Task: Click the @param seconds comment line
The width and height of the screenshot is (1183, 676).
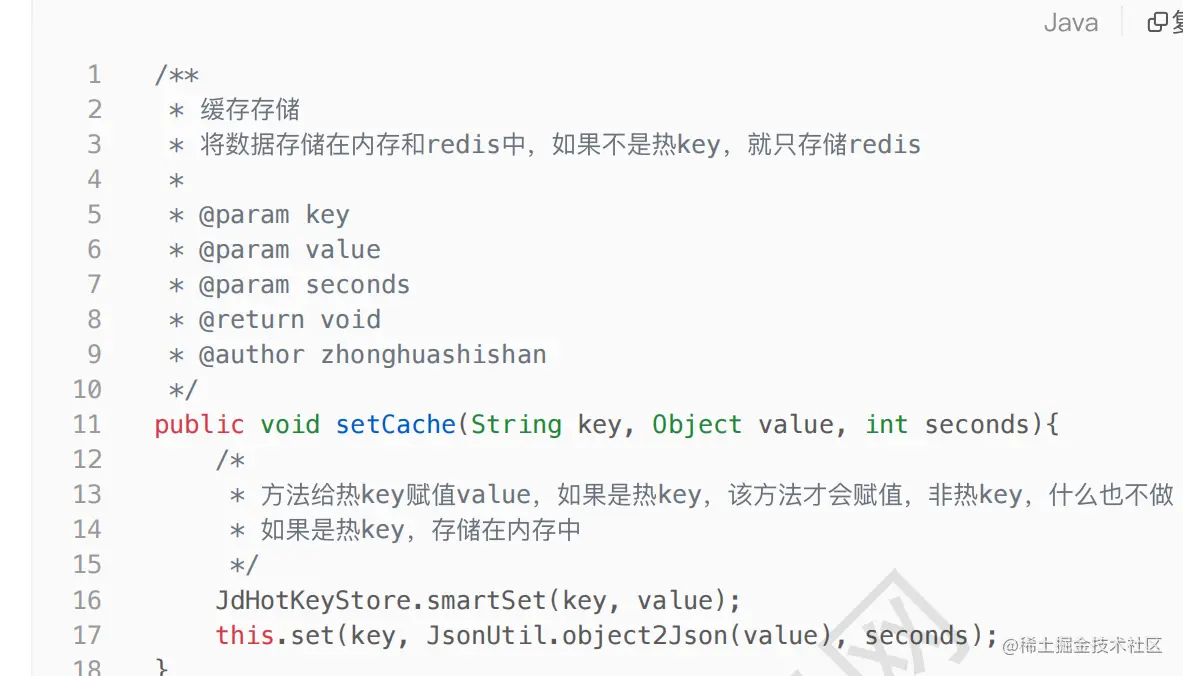Action: click(304, 284)
